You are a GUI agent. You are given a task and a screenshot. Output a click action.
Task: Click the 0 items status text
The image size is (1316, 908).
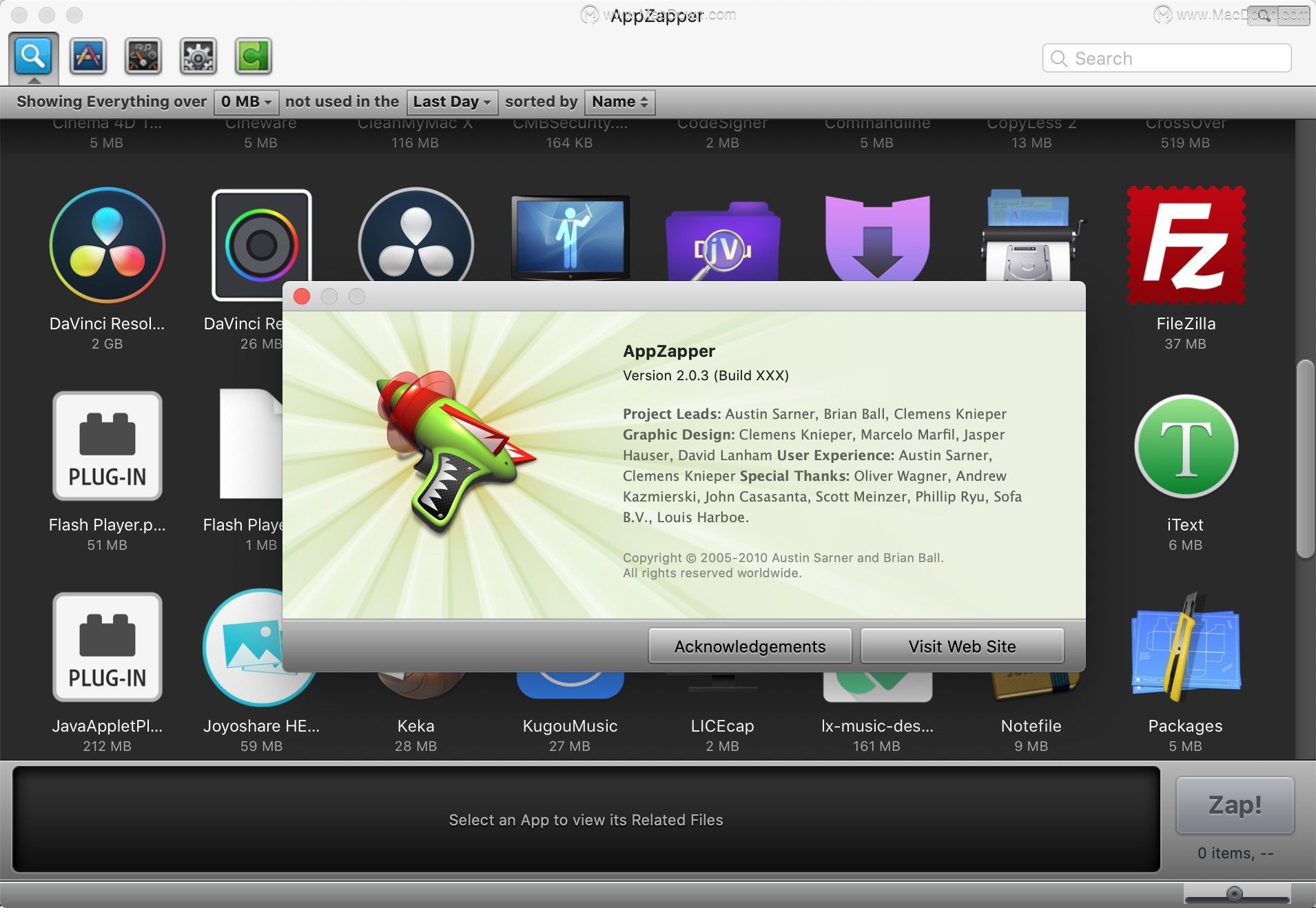[x=1235, y=853]
